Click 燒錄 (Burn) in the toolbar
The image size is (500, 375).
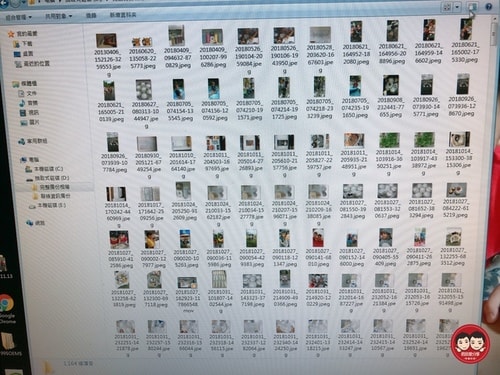click(x=91, y=15)
